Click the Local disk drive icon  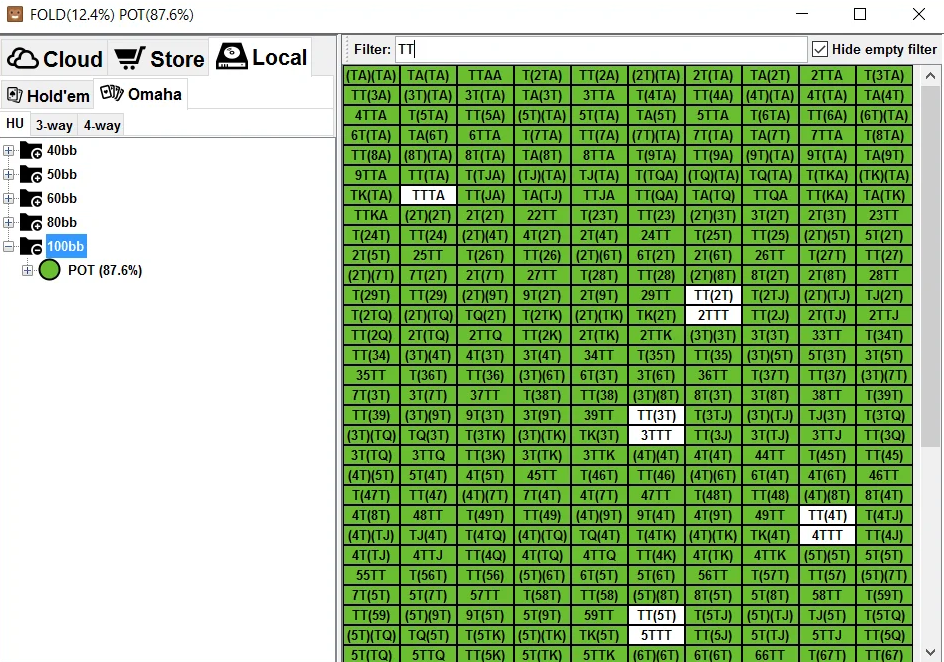point(232,57)
